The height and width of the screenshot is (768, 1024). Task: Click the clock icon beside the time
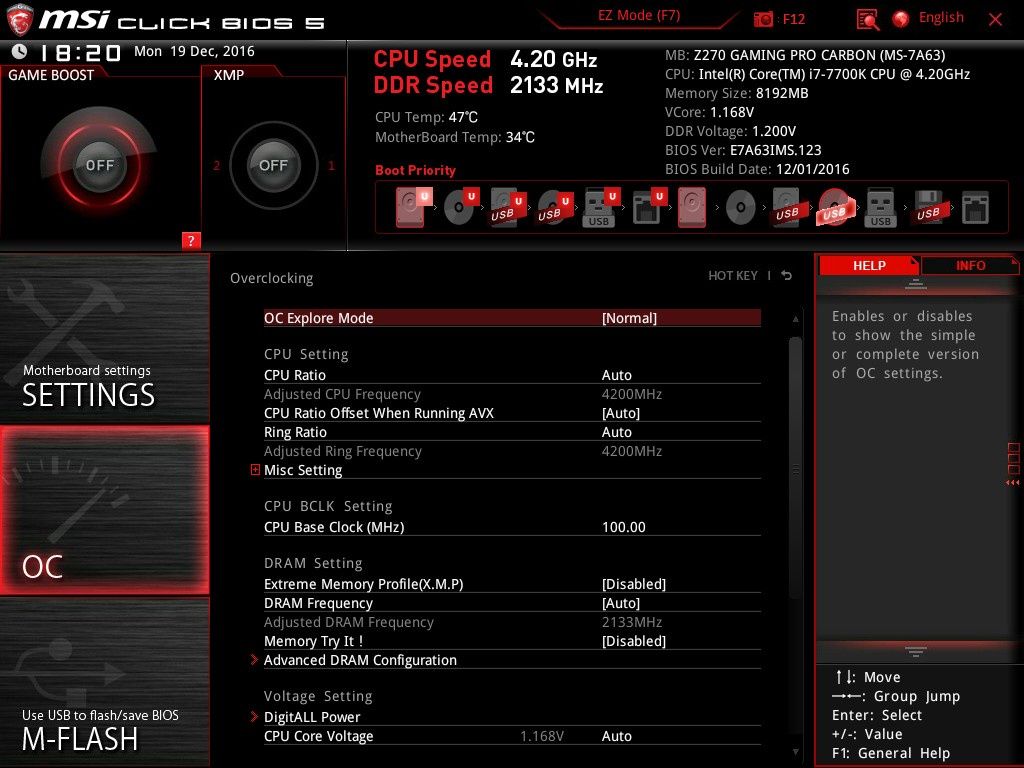pyautogui.click(x=20, y=51)
